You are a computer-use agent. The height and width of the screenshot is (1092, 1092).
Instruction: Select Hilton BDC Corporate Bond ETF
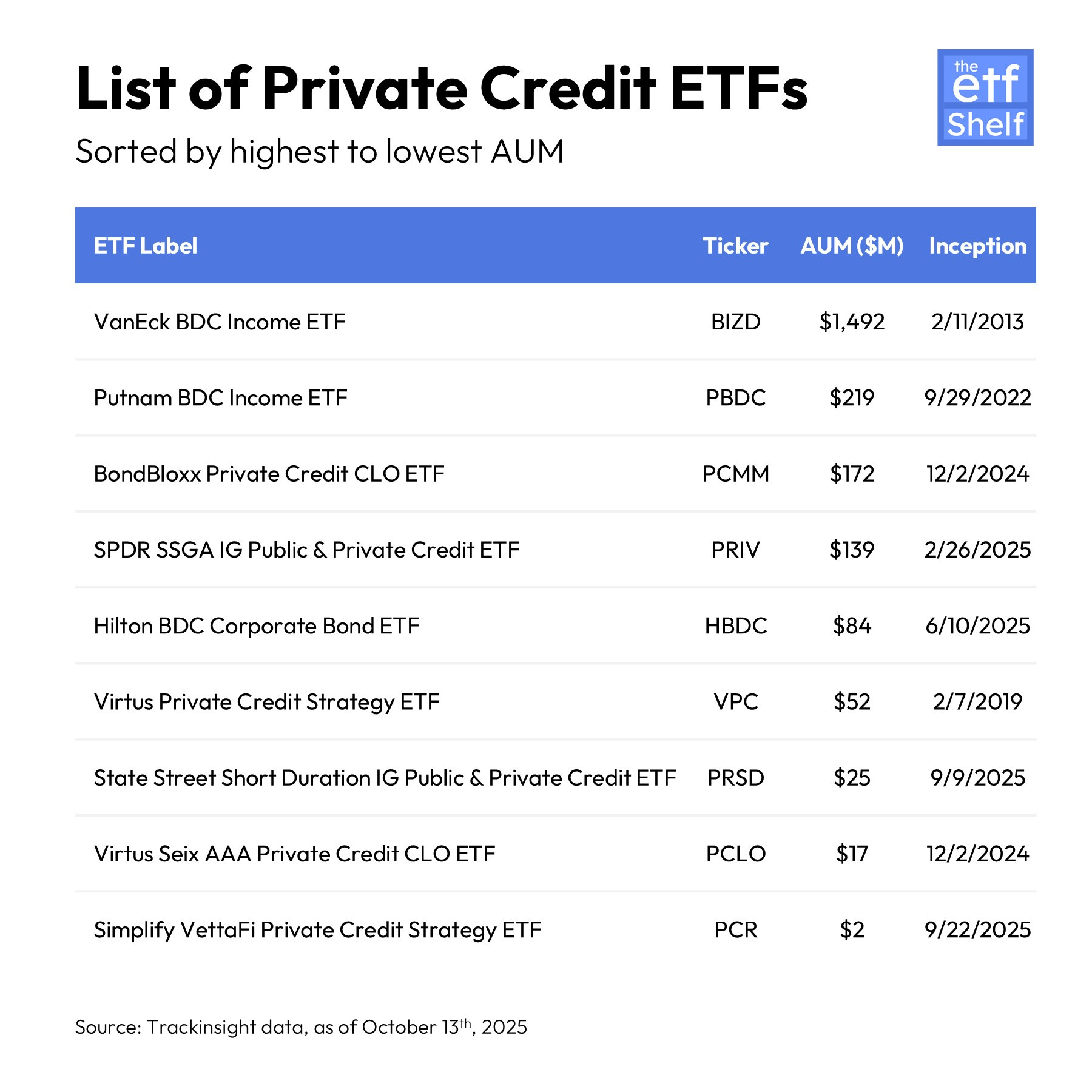257,625
